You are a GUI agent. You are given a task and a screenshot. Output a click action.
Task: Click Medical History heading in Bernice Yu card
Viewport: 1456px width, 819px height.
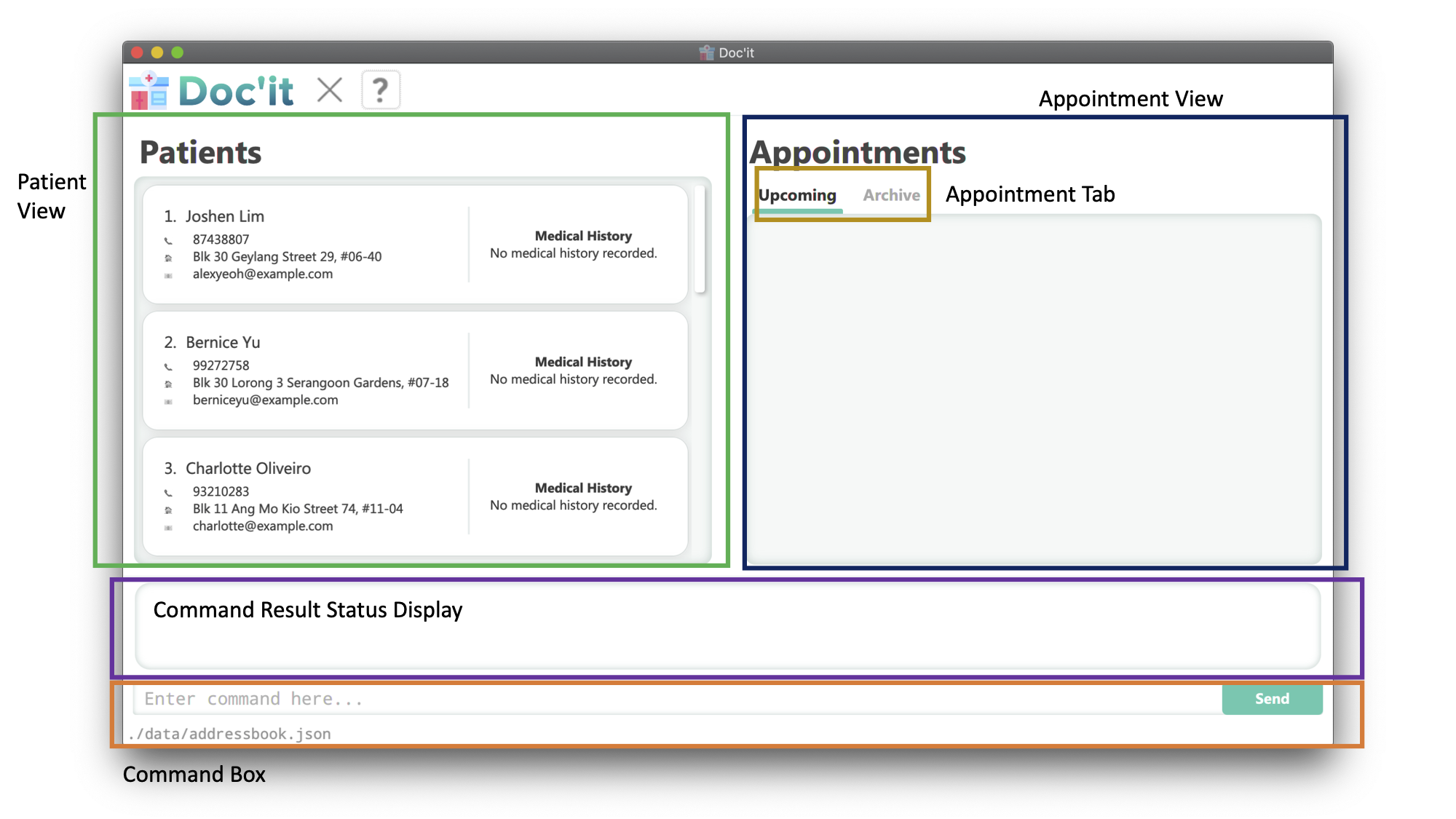[x=583, y=362]
